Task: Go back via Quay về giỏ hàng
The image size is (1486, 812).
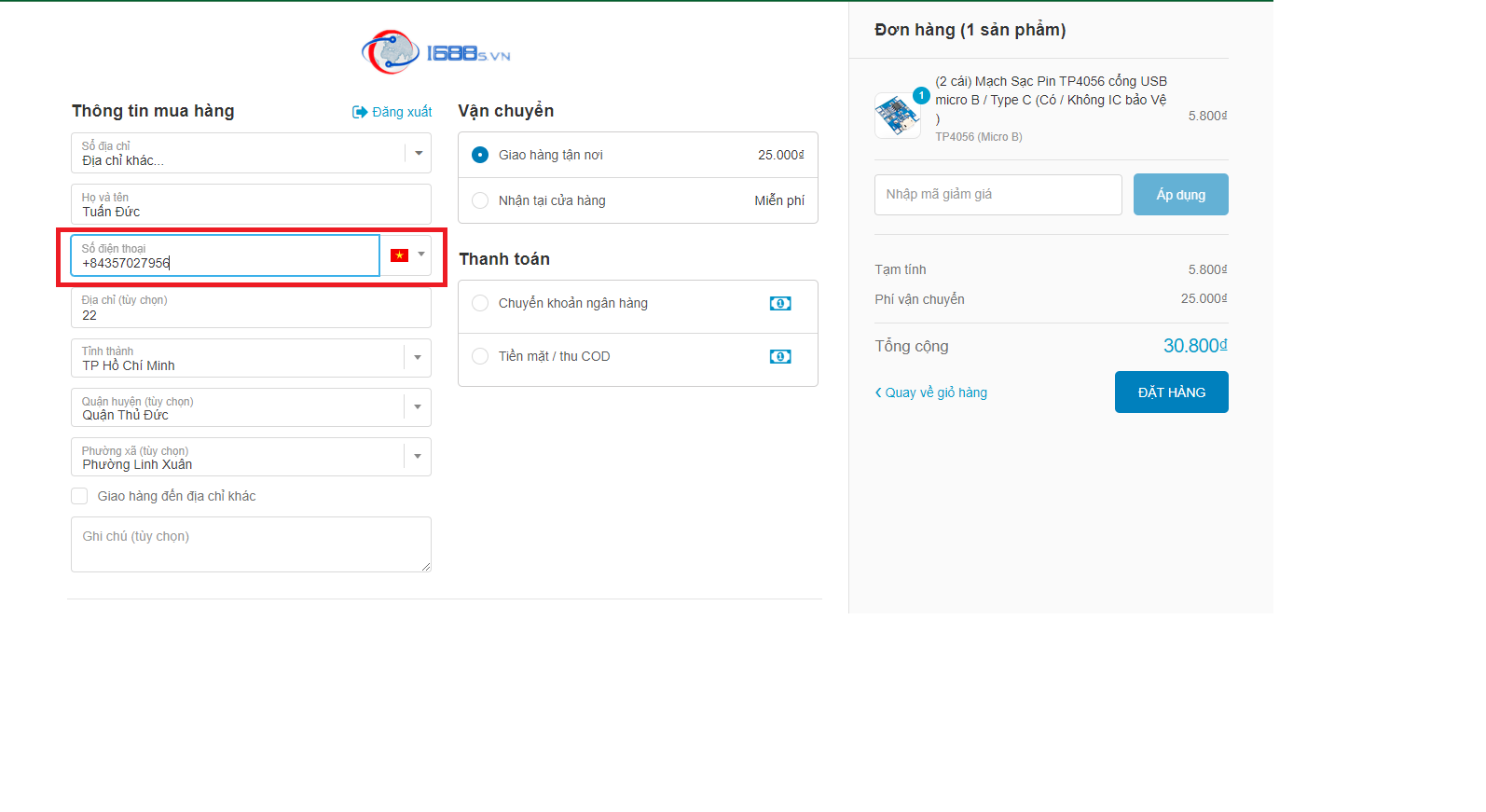Action: pyautogui.click(x=931, y=392)
